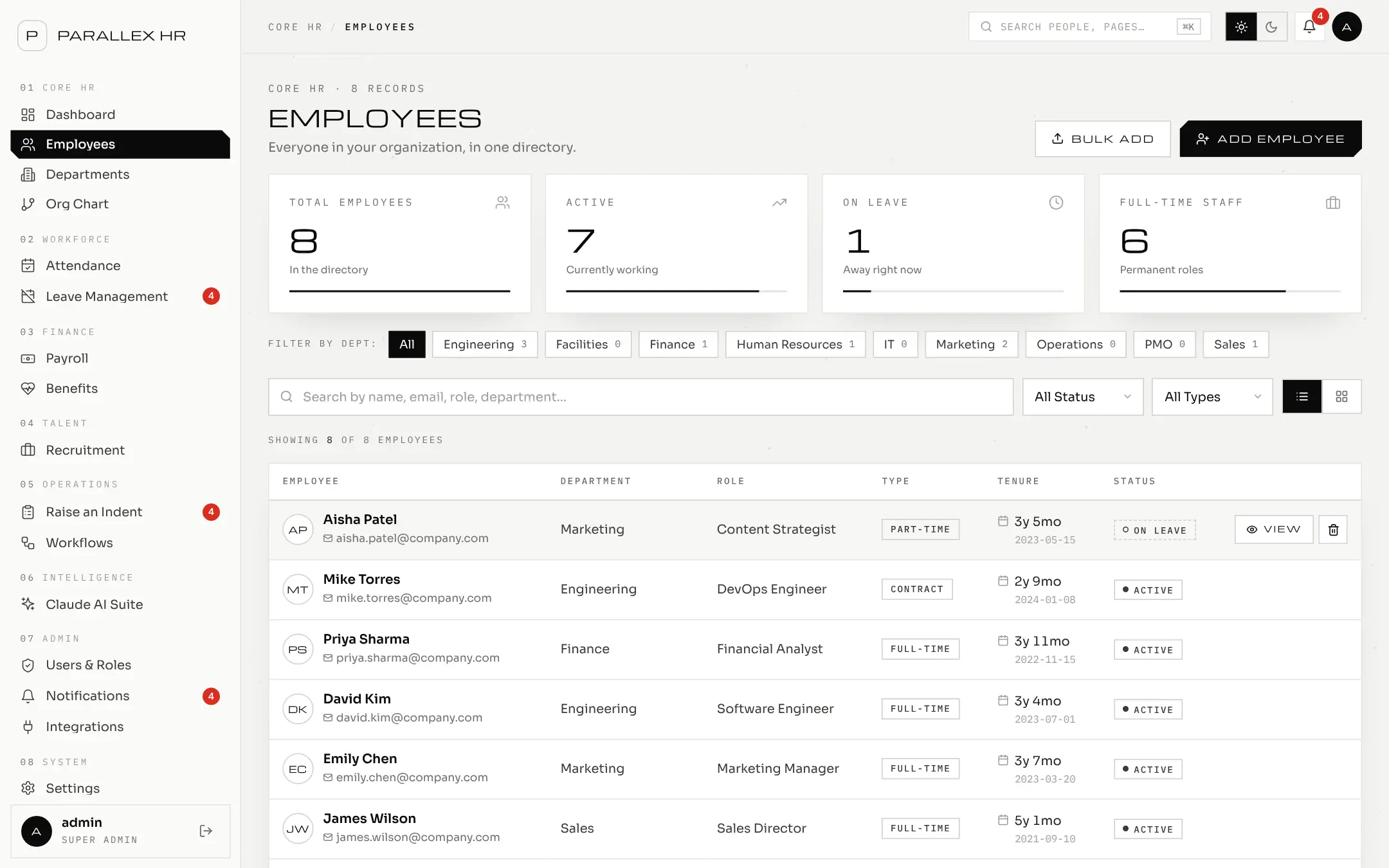This screenshot has height=868, width=1389.
Task: Filter by Sales department
Action: pos(1236,345)
